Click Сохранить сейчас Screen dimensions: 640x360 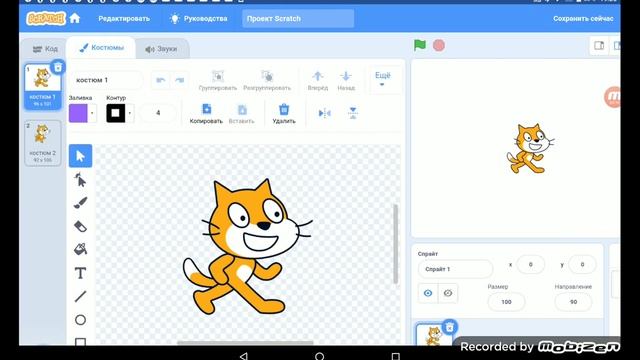(x=583, y=19)
